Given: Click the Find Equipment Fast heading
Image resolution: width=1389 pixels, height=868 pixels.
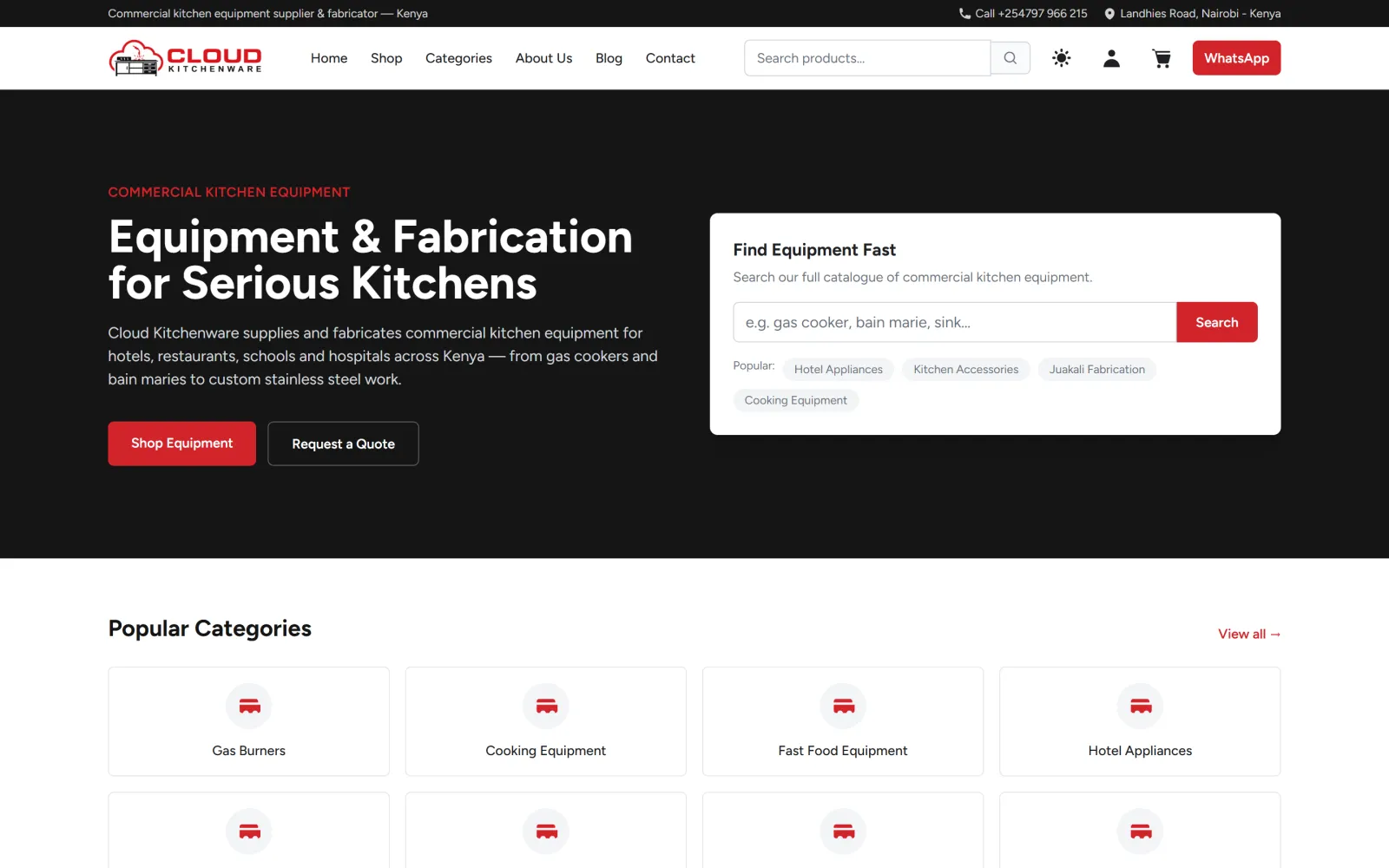Looking at the screenshot, I should click(814, 250).
